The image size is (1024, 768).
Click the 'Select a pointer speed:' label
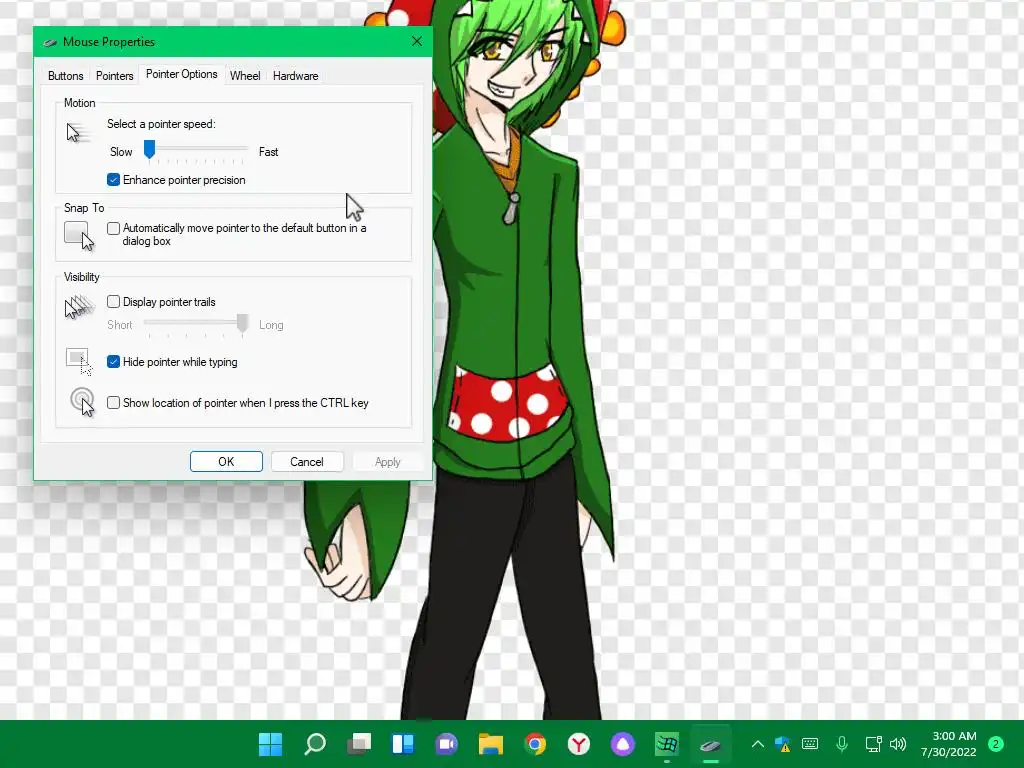[161, 124]
